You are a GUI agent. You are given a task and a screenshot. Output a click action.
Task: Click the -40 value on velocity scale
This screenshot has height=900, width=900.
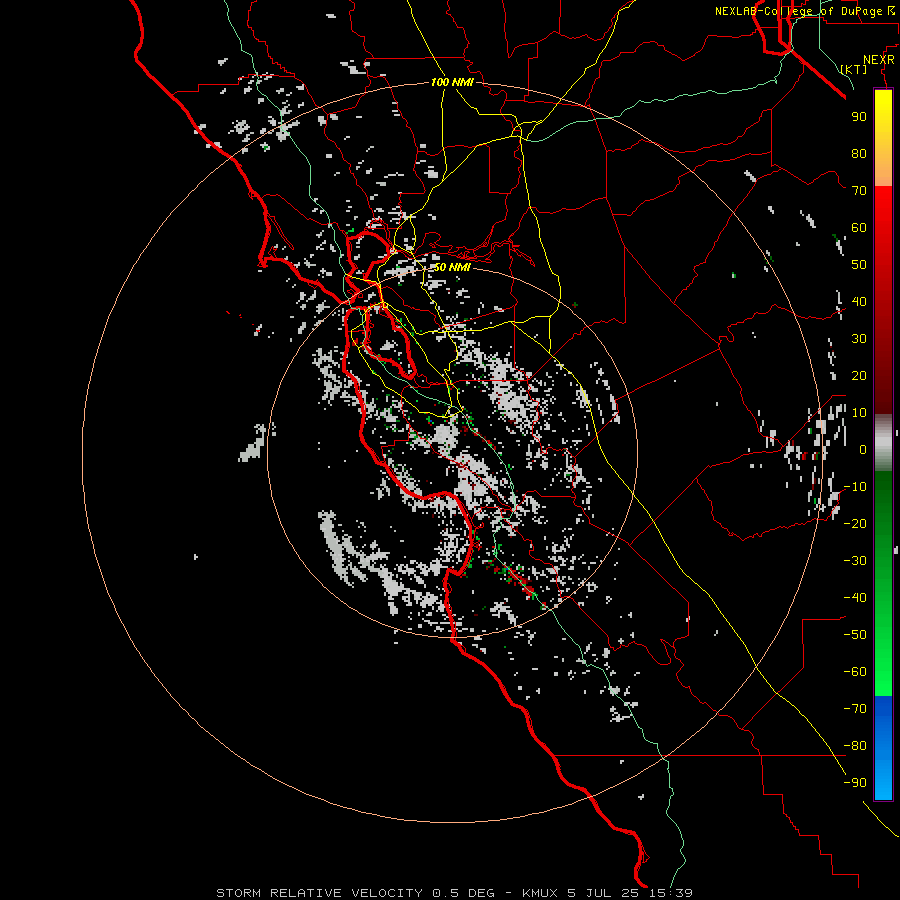tap(855, 598)
